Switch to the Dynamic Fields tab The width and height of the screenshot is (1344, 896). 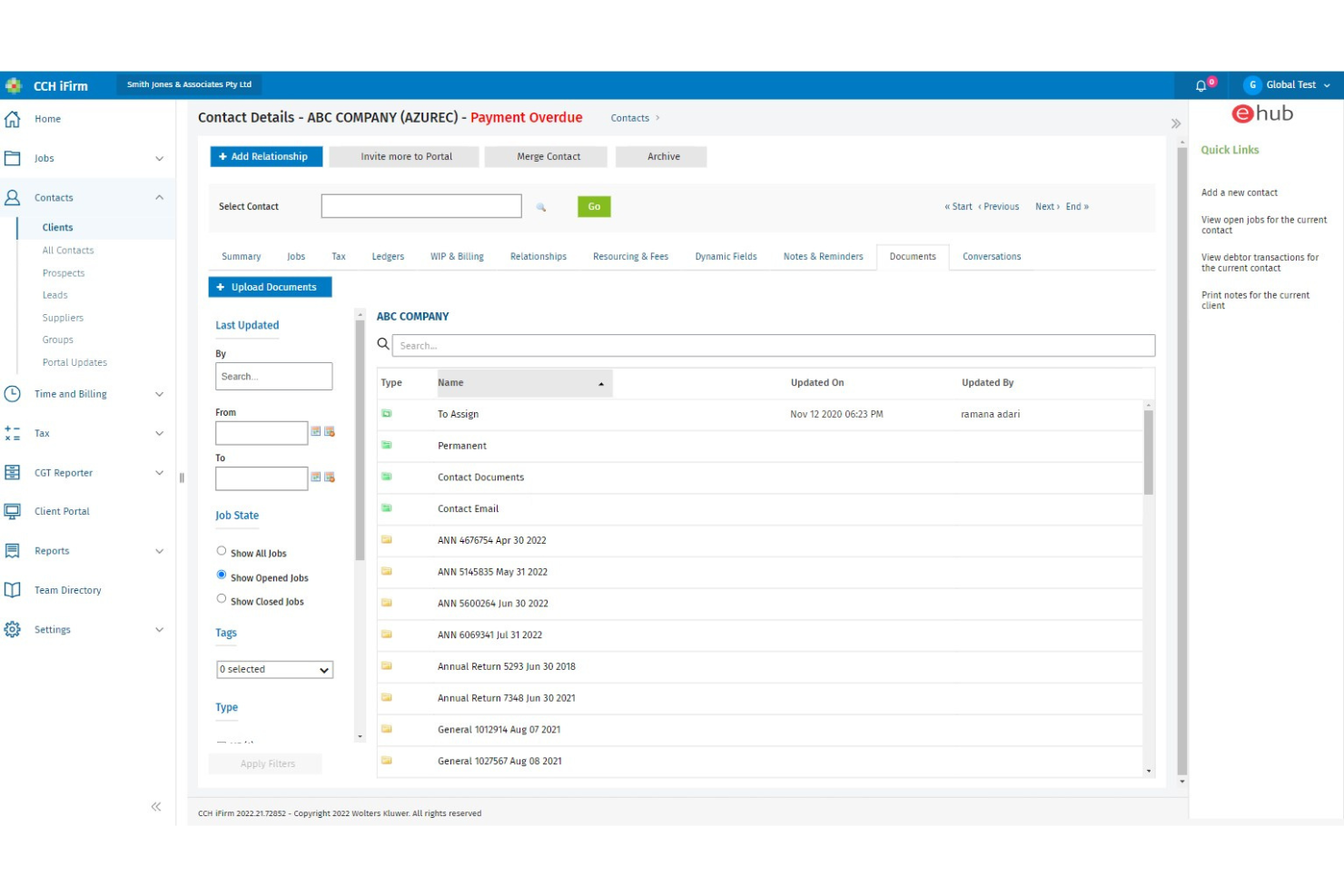click(726, 257)
